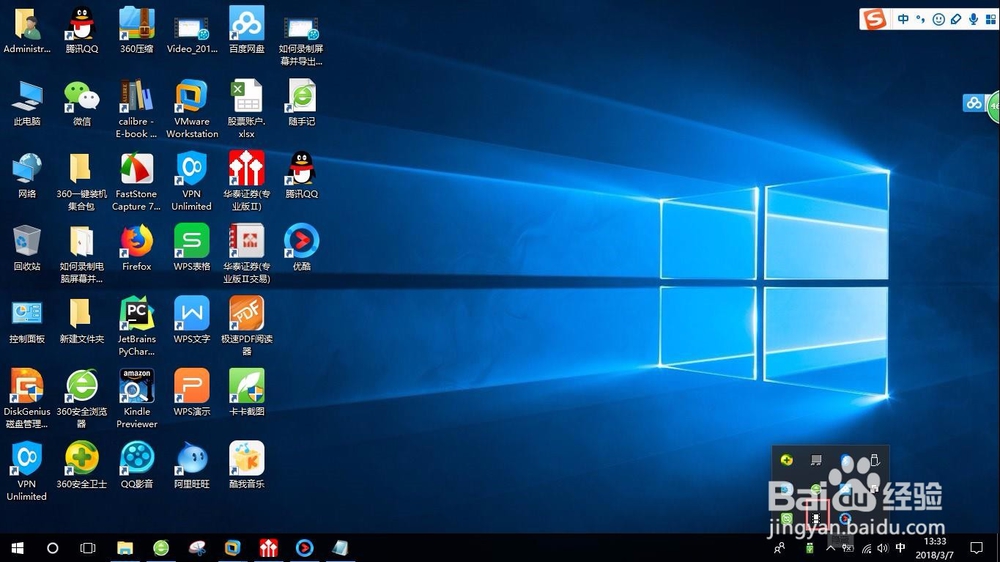This screenshot has width=1000, height=562.
Task: Launch 酷我音乐 desktop shortcut
Action: point(247,466)
